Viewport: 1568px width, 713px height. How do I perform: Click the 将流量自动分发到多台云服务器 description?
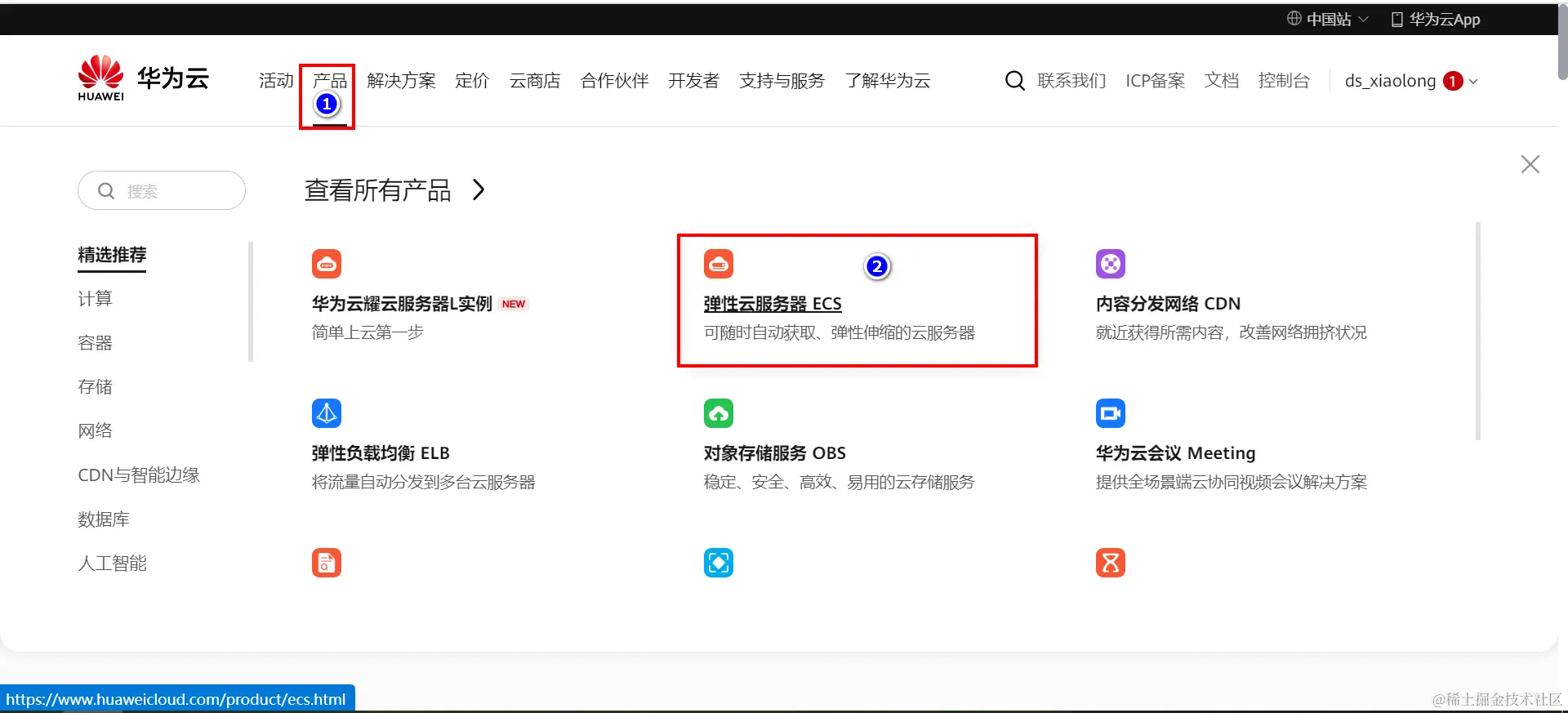click(423, 482)
